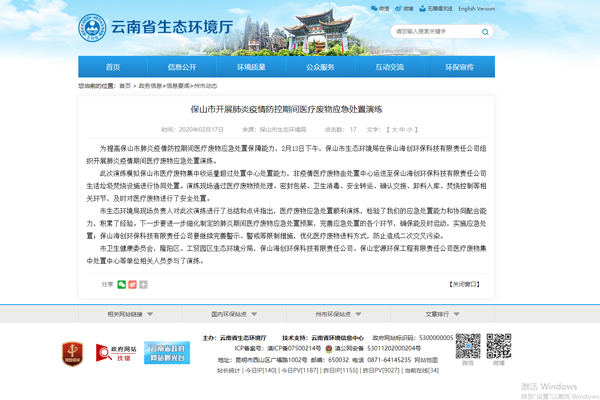This screenshot has height=400, width=600.
Task: Open the 环境质量 navigation tab
Action: point(251,67)
